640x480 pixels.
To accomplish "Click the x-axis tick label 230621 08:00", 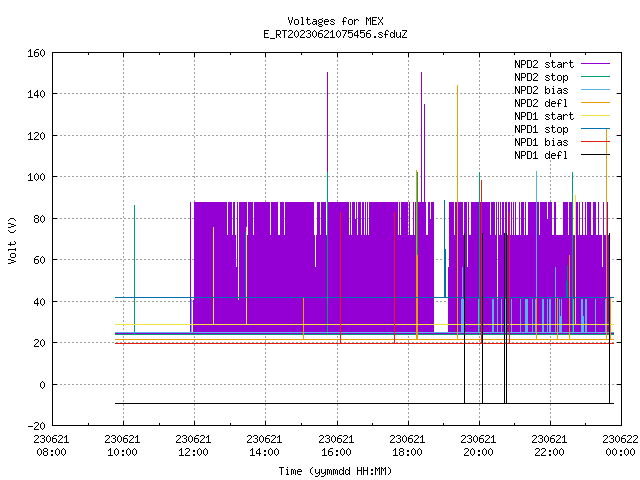I will pos(51,446).
